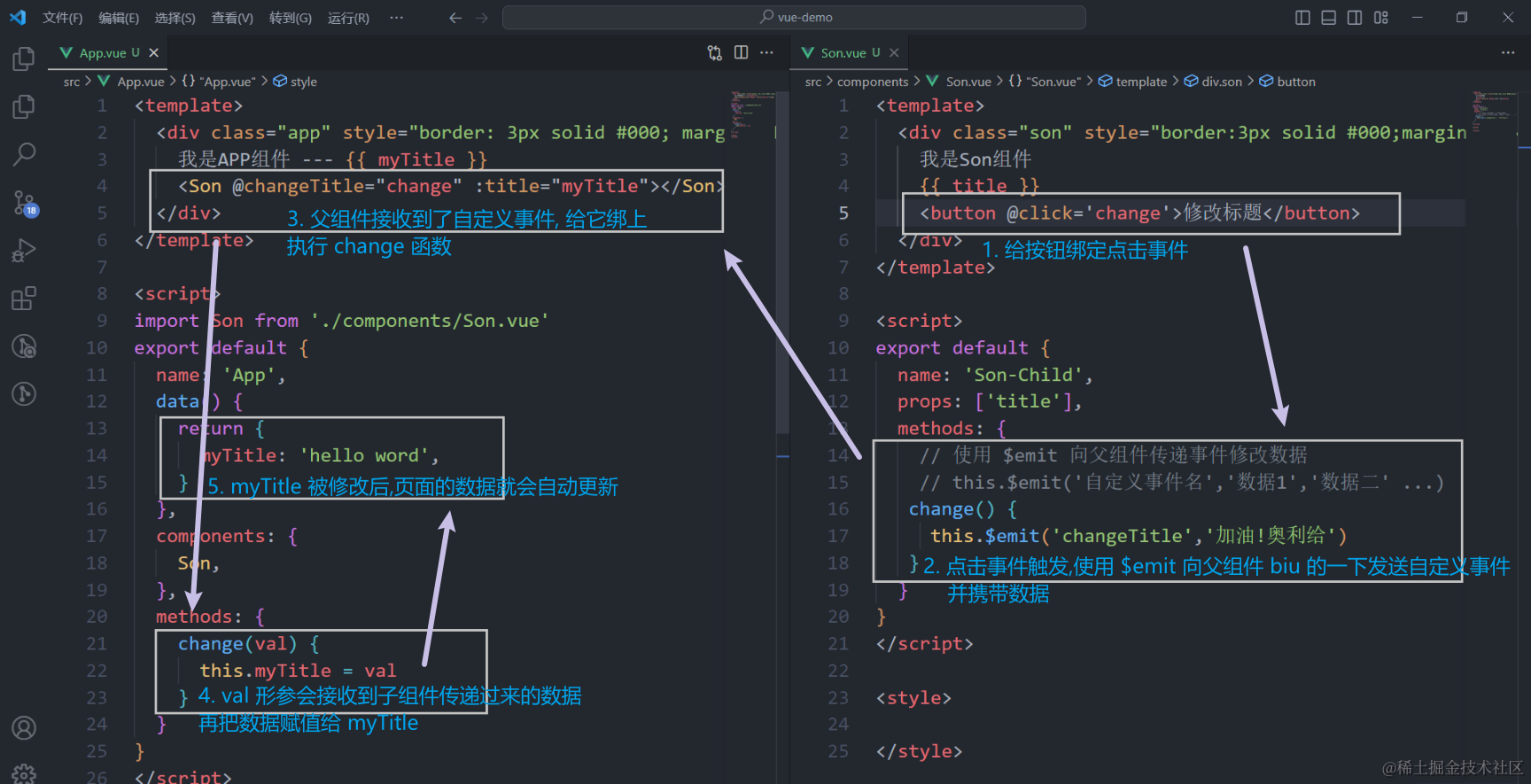Open the circular Git graph icon without magnifier
The width and height of the screenshot is (1531, 784).
point(24,393)
